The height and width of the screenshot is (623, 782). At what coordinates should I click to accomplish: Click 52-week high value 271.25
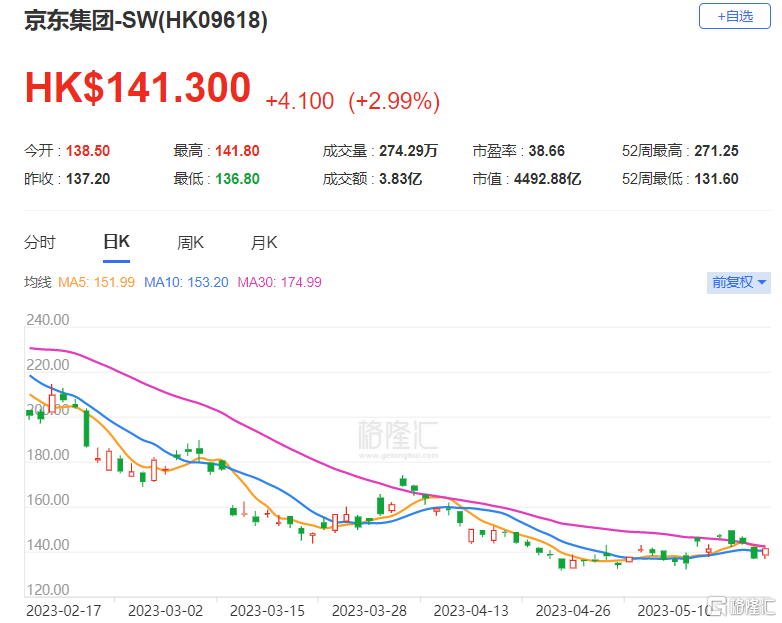coord(716,151)
